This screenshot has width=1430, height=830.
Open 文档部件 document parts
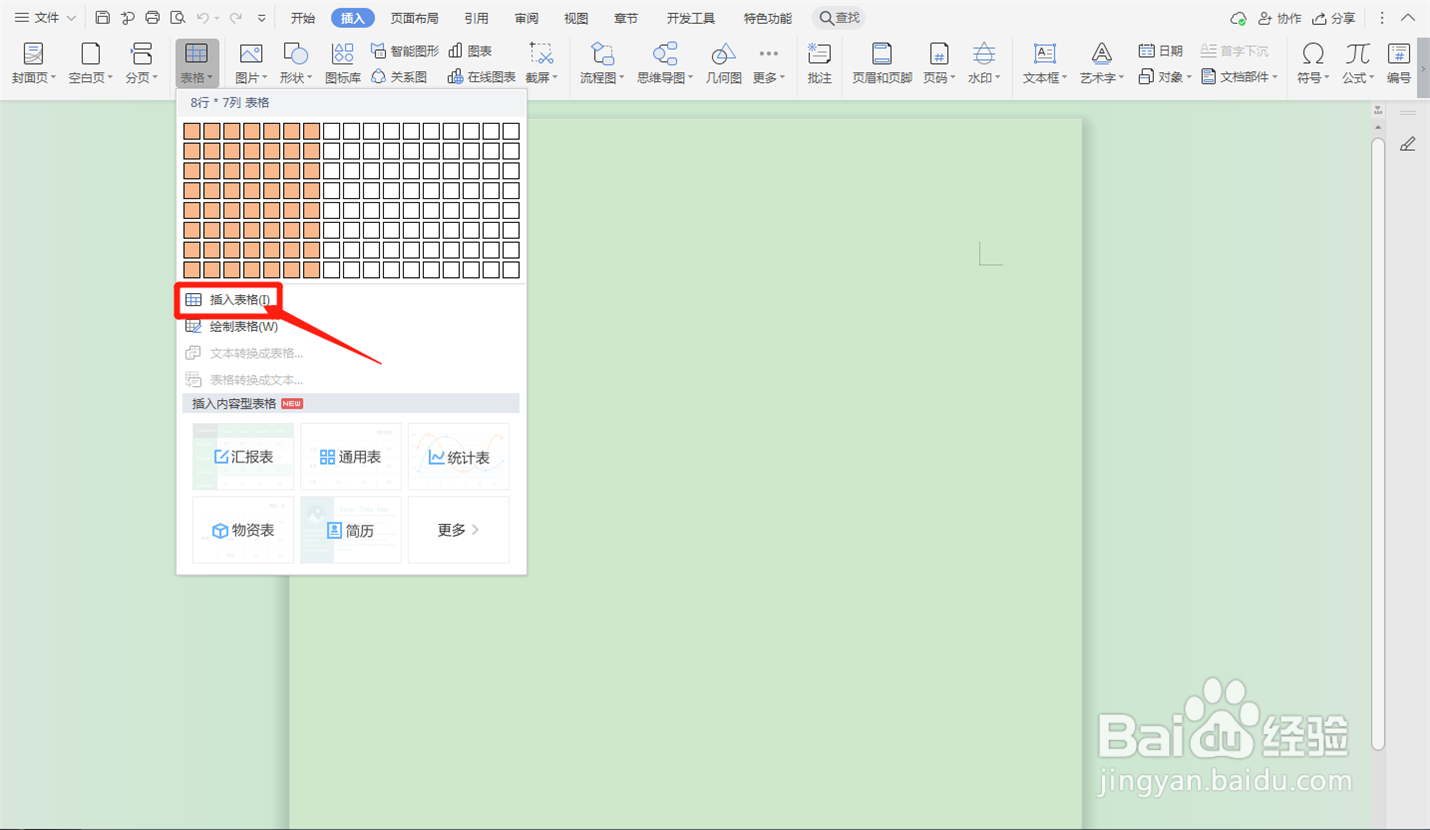(1240, 77)
